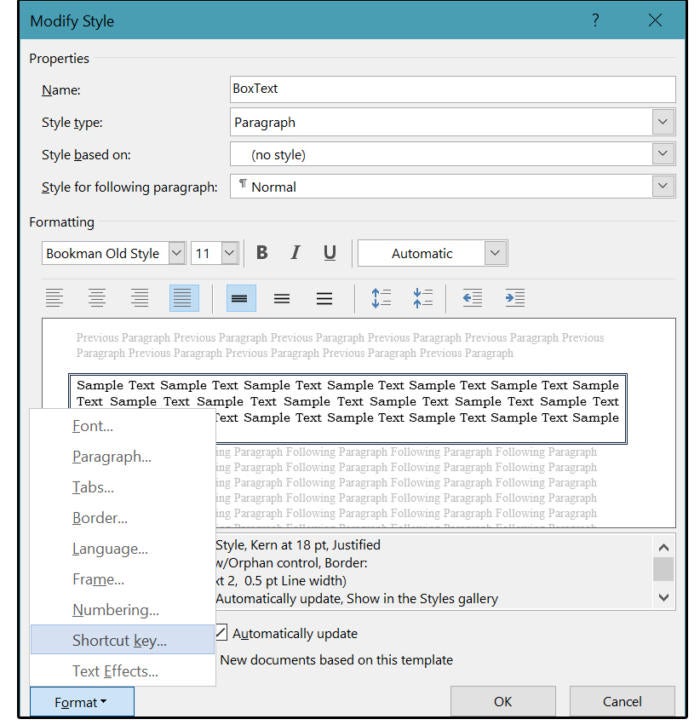Expand Style based on dropdown

point(663,154)
